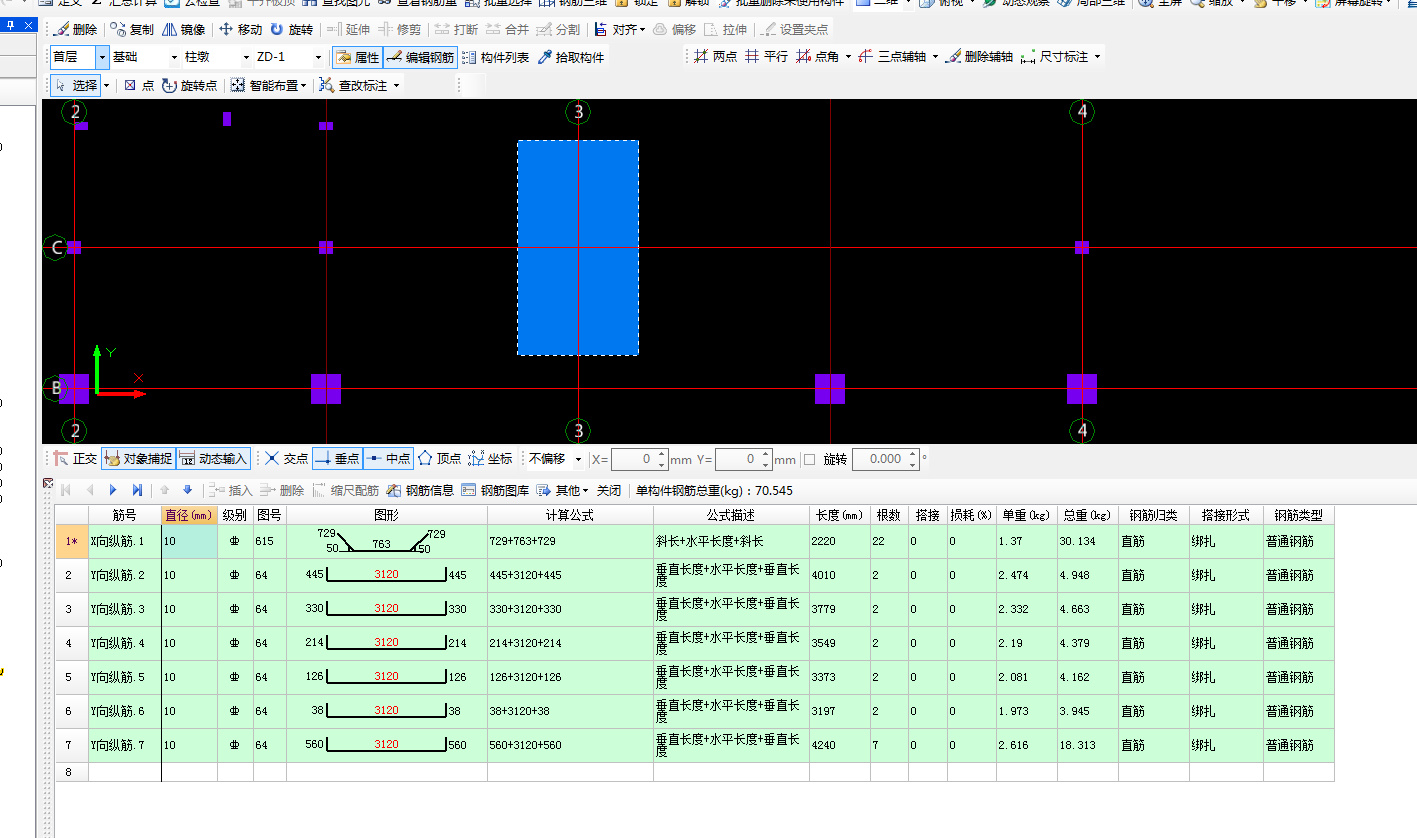Viewport: 1417px width, 838px height.
Task: Click the 延伸 (extend) tool
Action: click(349, 30)
